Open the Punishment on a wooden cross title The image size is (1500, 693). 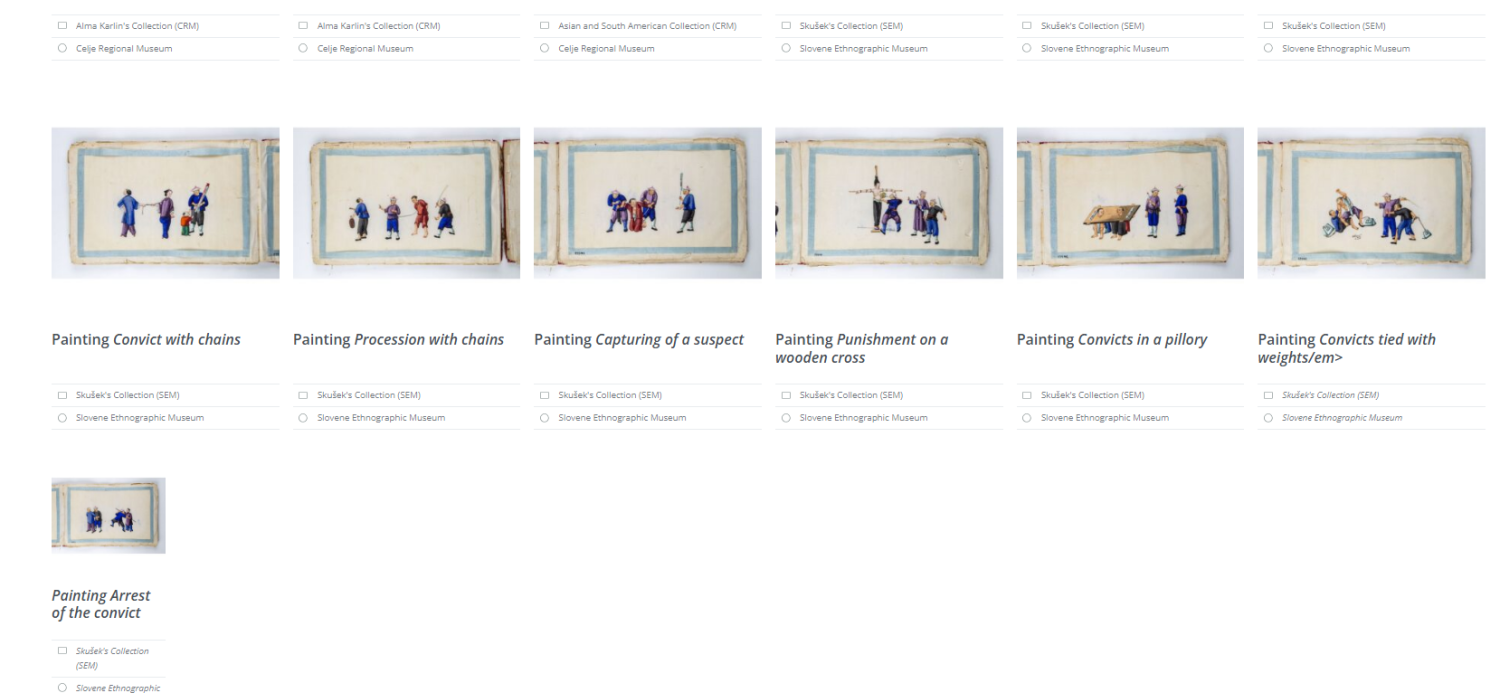862,348
